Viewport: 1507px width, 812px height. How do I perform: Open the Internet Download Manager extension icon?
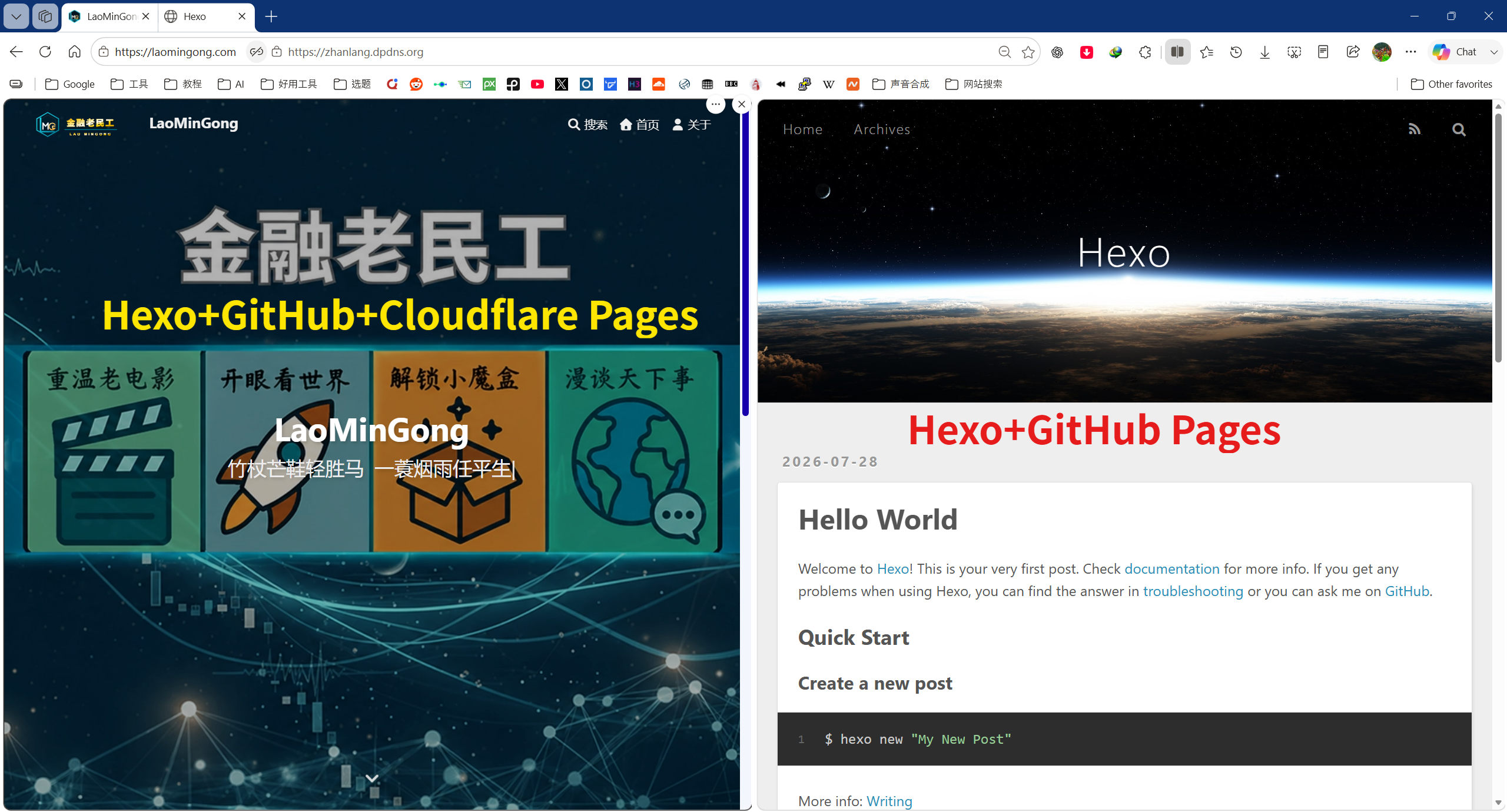pos(1116,52)
